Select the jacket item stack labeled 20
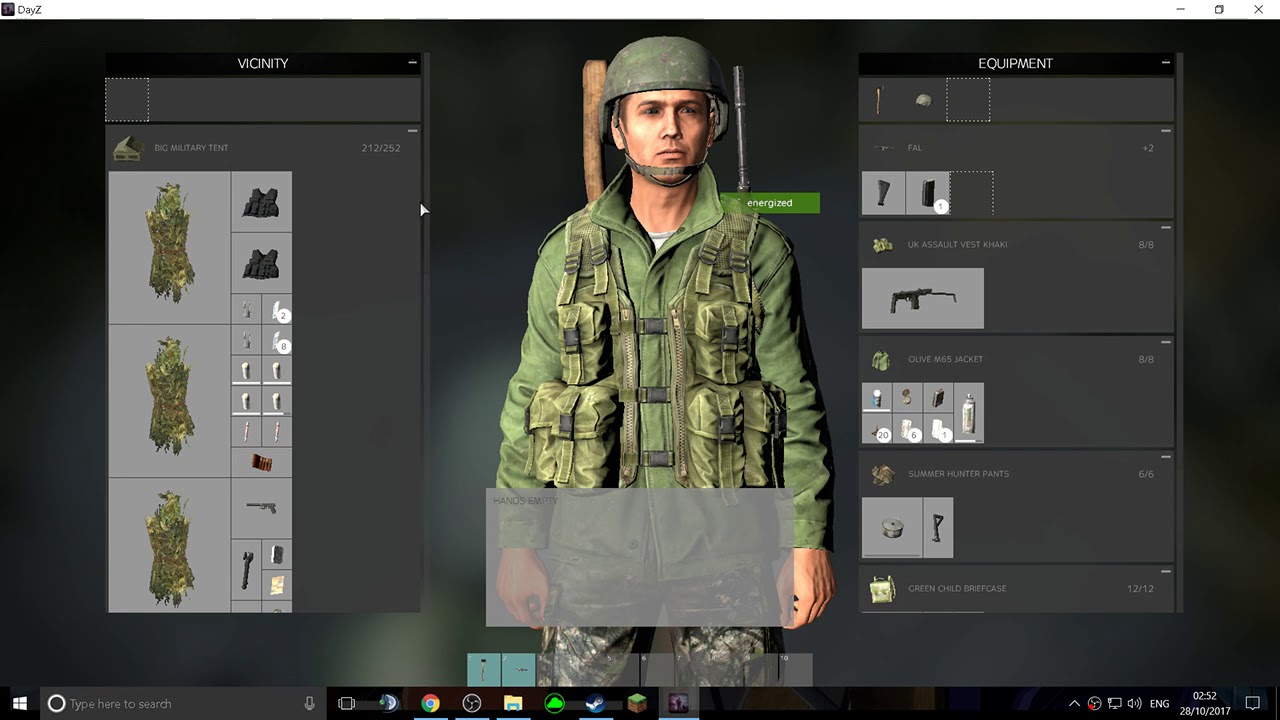The image size is (1280, 720). pos(877,428)
